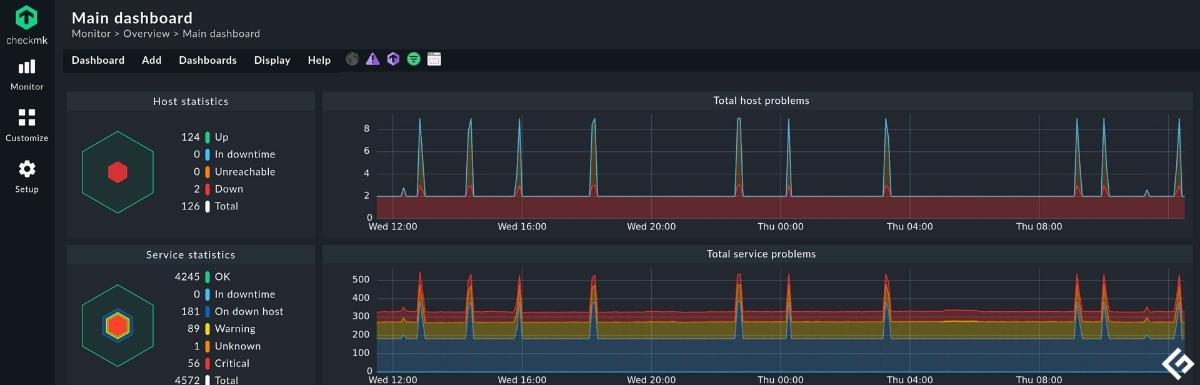Viewport: 1200px width, 385px height.
Task: Click the Down host state label
Action: (x=229, y=189)
